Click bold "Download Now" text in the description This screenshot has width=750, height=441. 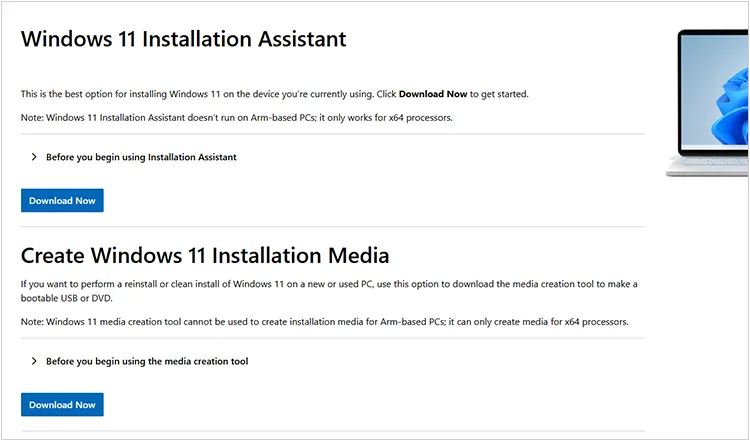pyautogui.click(x=433, y=94)
